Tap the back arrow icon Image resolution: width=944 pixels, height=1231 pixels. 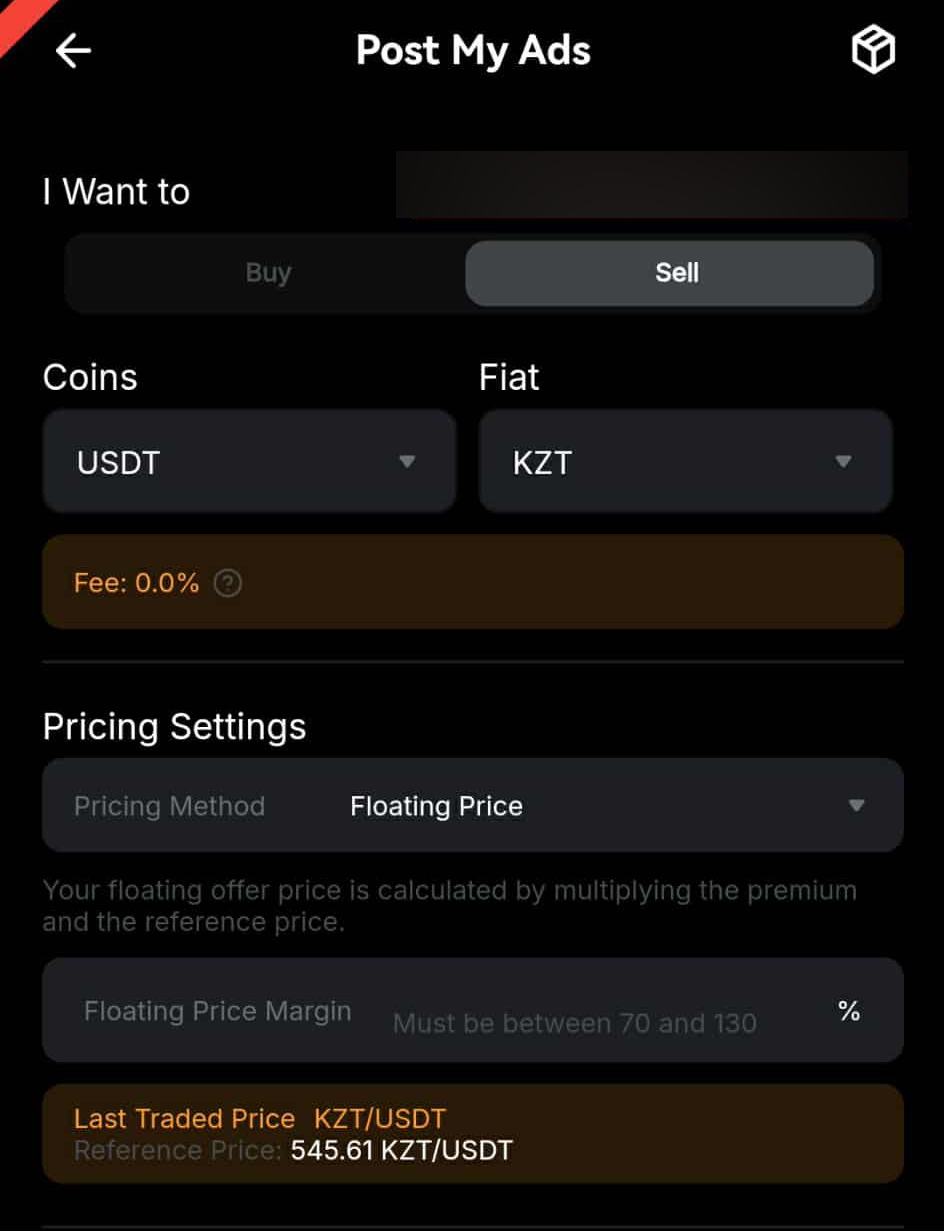click(x=73, y=51)
